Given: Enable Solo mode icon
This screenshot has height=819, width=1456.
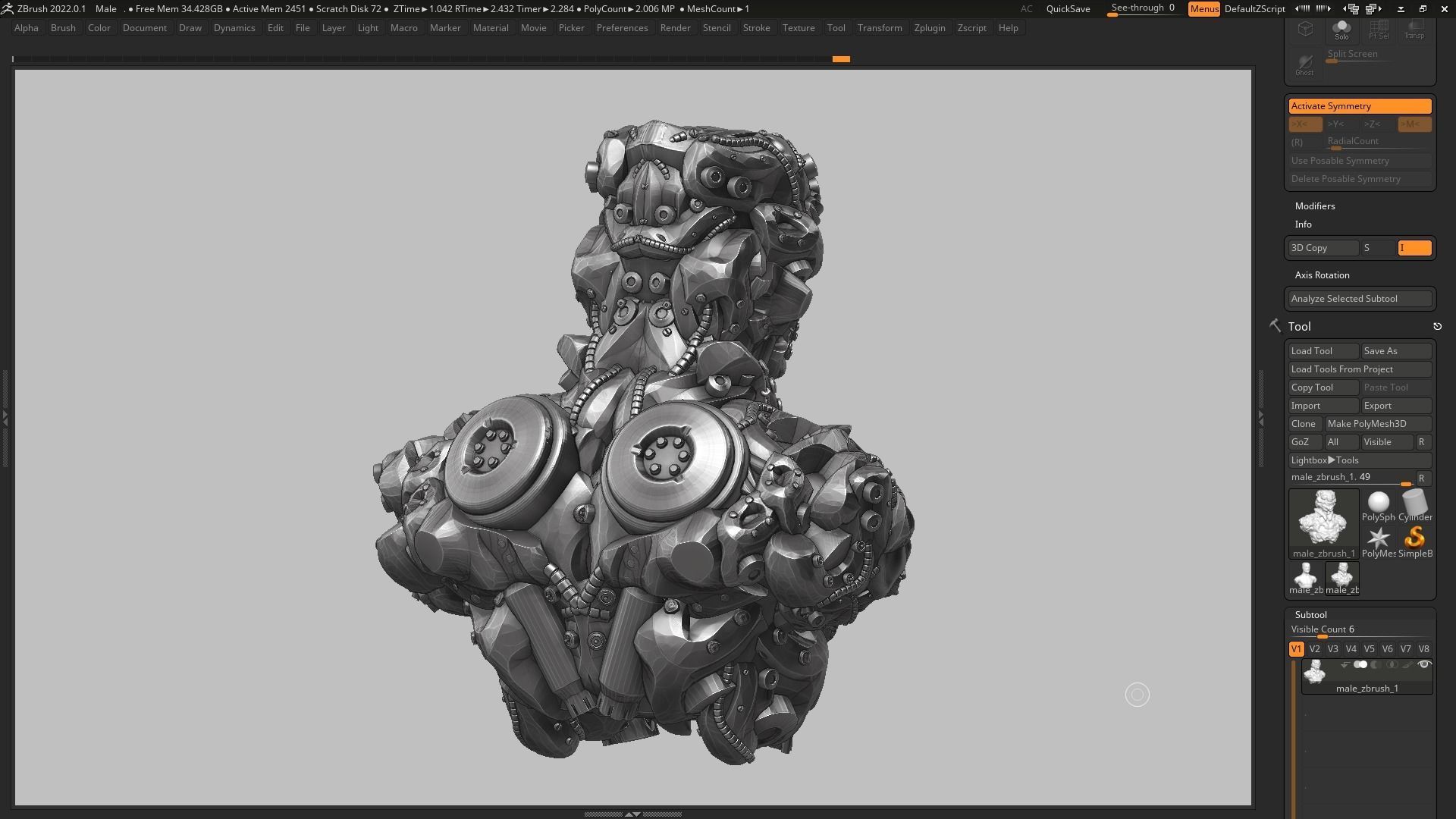Looking at the screenshot, I should (x=1341, y=30).
